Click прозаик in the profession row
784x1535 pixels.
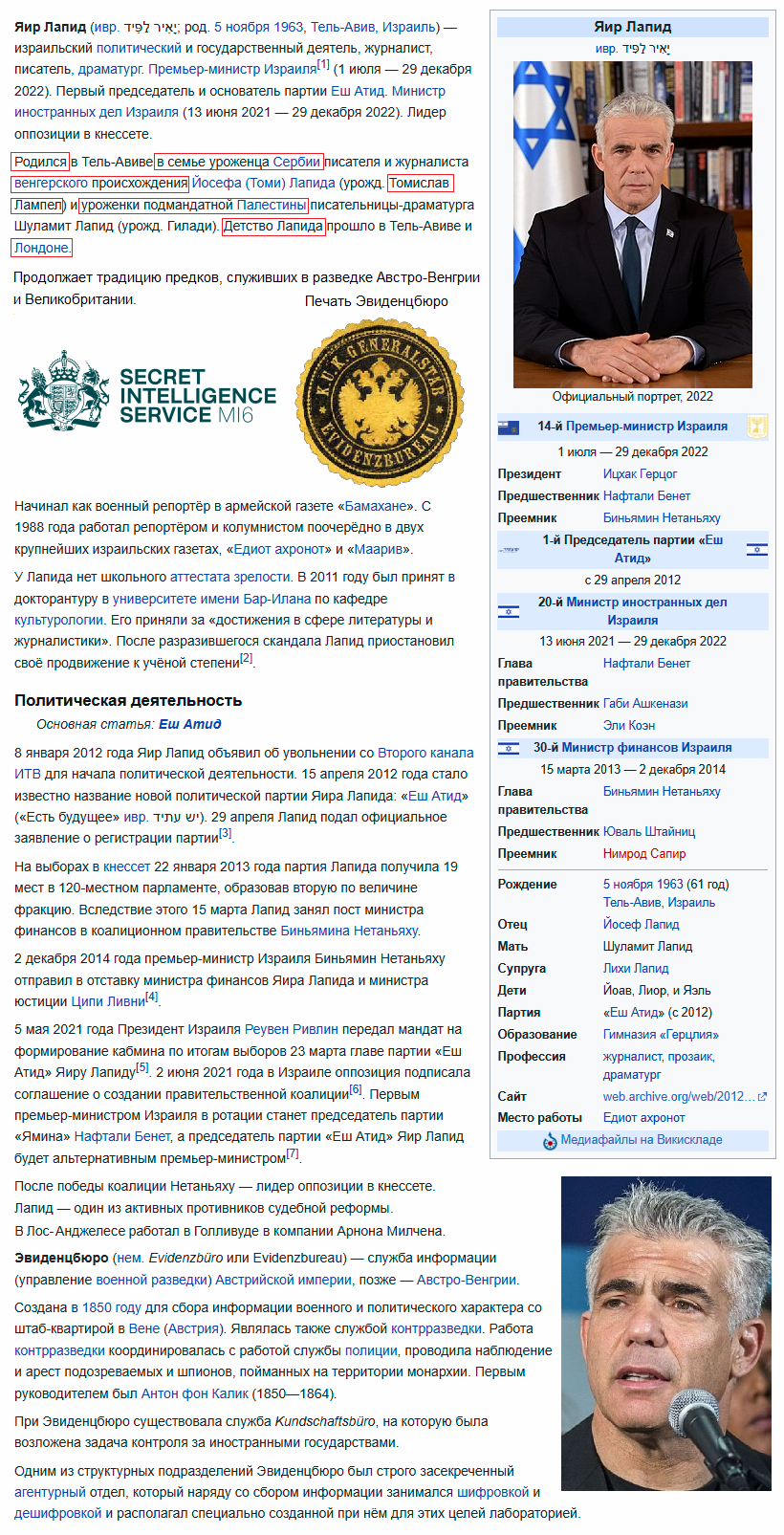coord(690,1056)
